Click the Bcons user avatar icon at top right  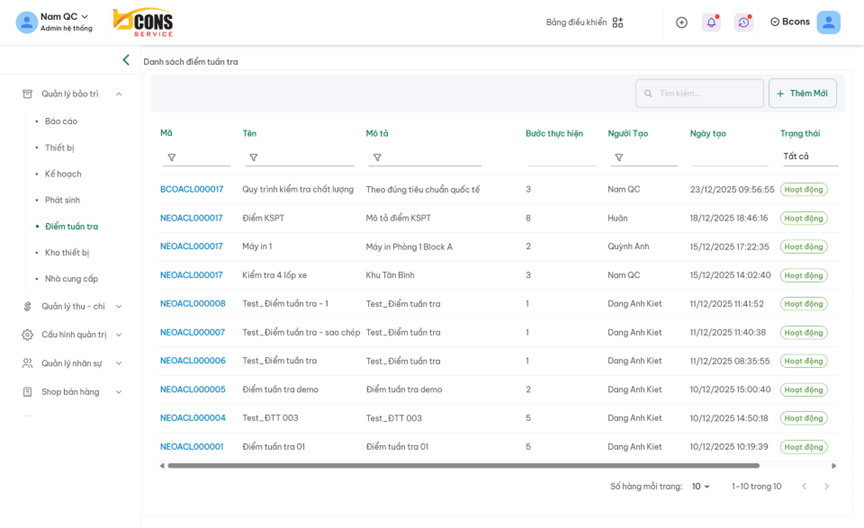828,22
